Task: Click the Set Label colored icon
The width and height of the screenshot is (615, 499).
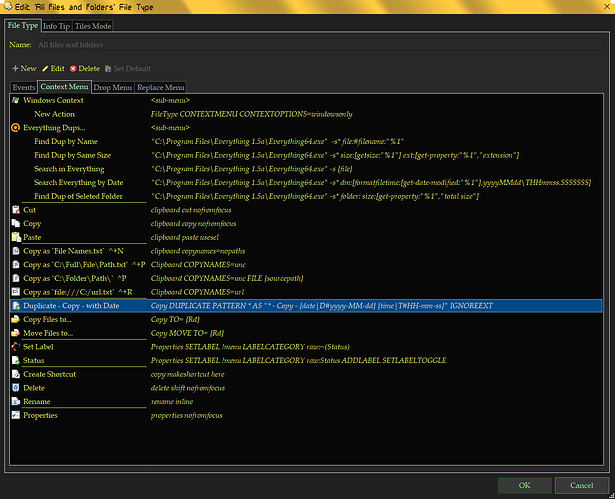Action: click(x=15, y=346)
